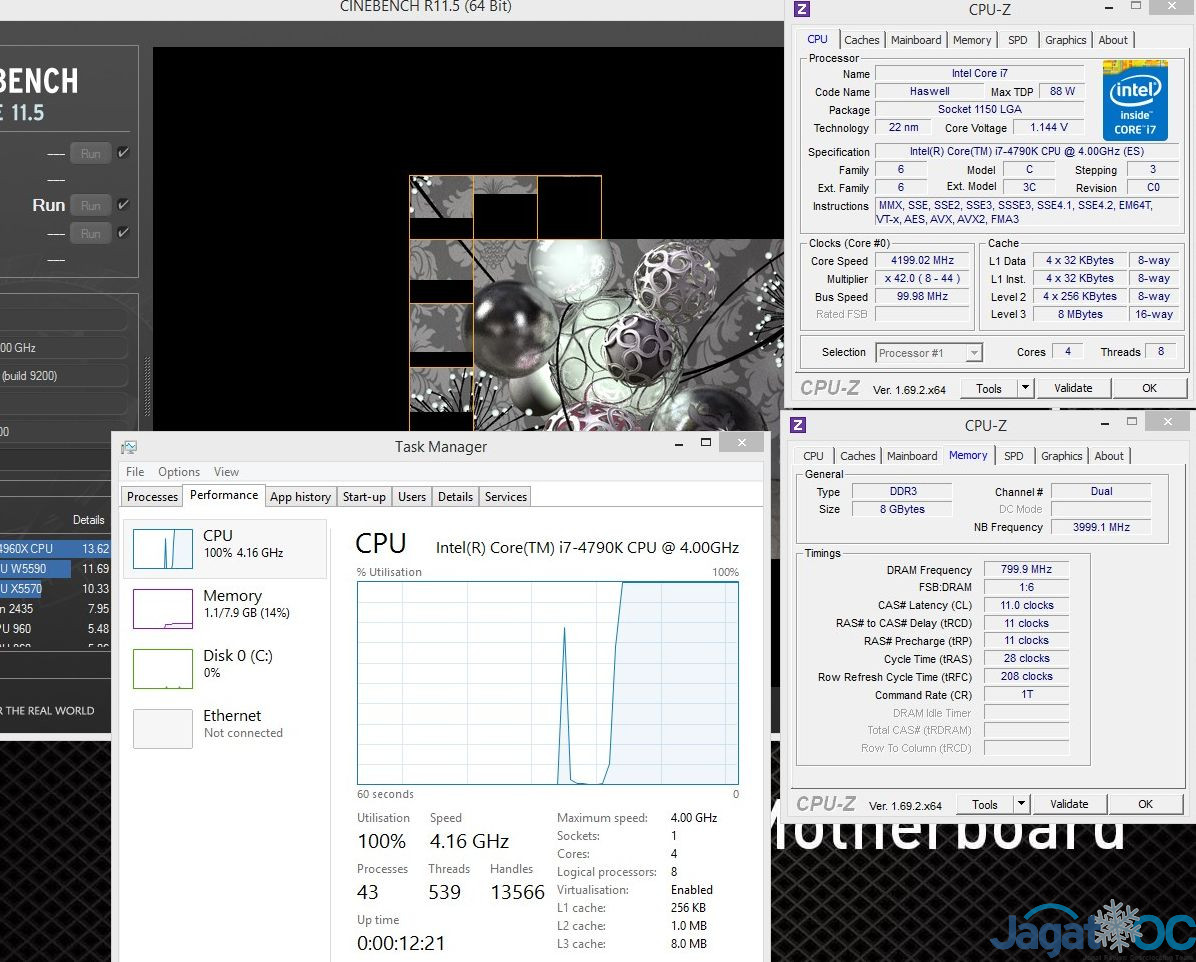Select the Memory graph thumbnail in sidebar
1196x962 pixels.
click(163, 609)
